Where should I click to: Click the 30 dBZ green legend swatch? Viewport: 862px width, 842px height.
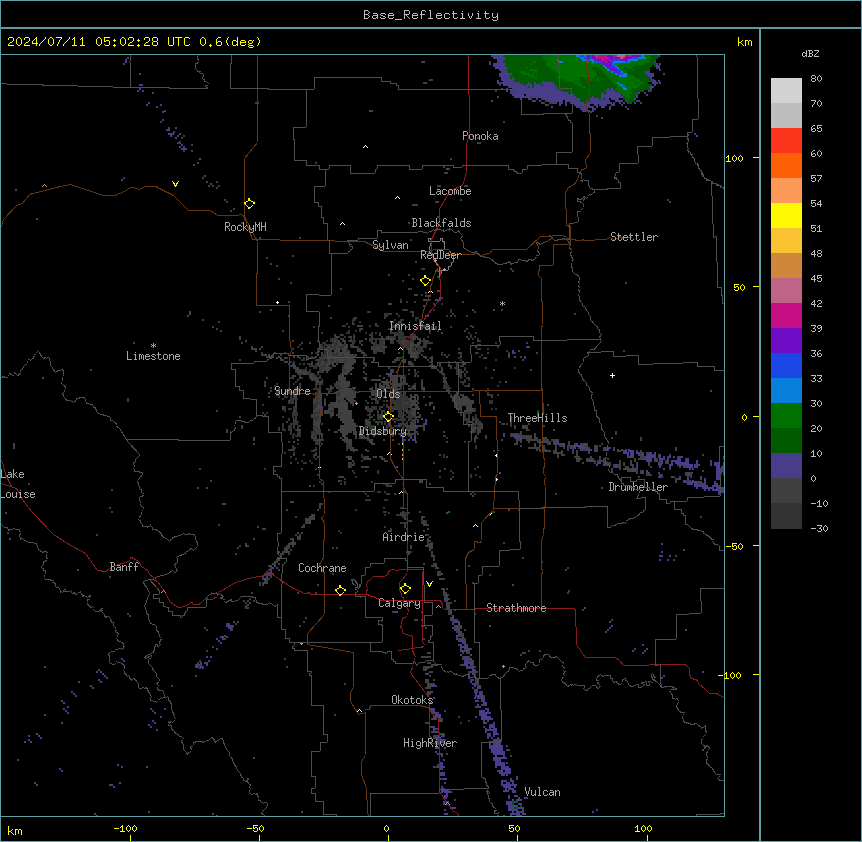point(786,416)
